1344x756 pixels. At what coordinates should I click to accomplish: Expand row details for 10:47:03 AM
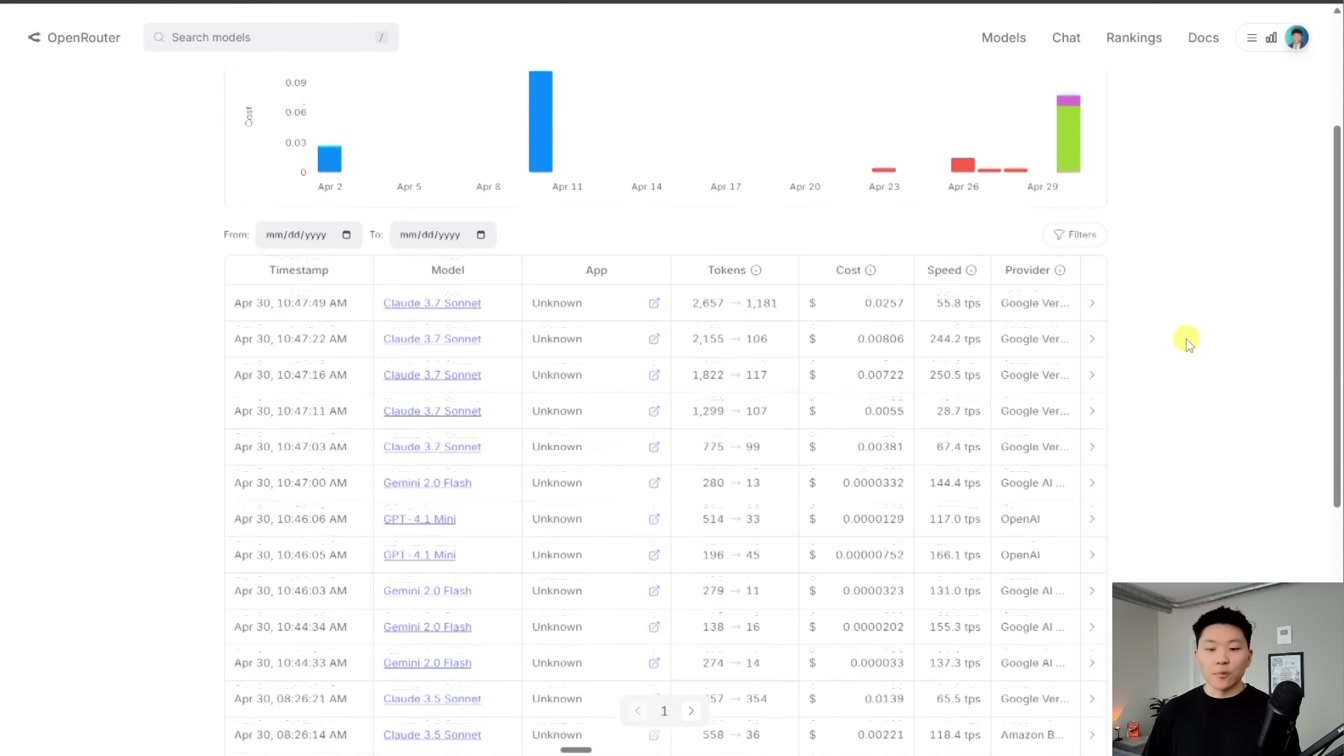[1092, 447]
